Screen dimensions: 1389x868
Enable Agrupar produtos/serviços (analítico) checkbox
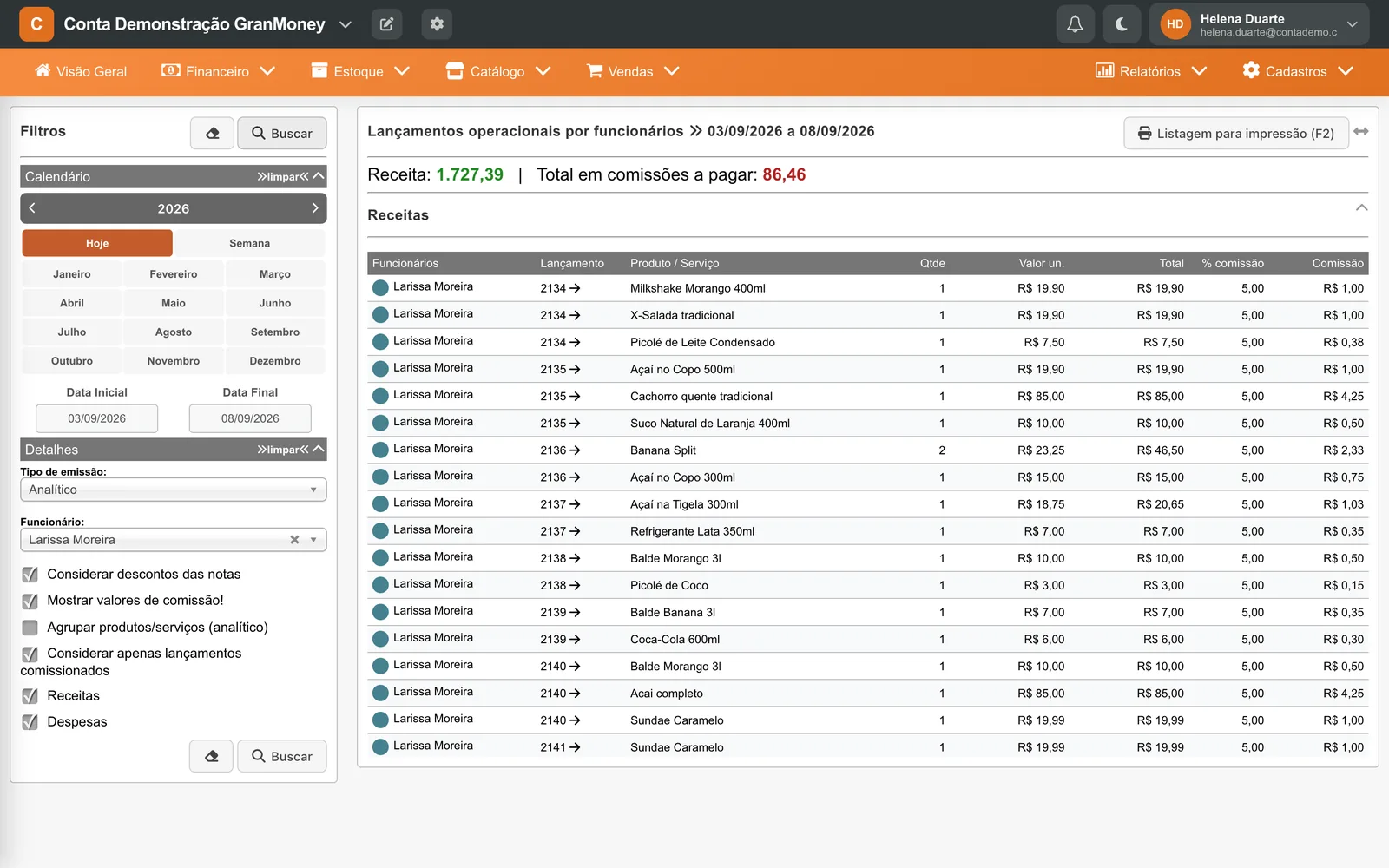coord(30,628)
